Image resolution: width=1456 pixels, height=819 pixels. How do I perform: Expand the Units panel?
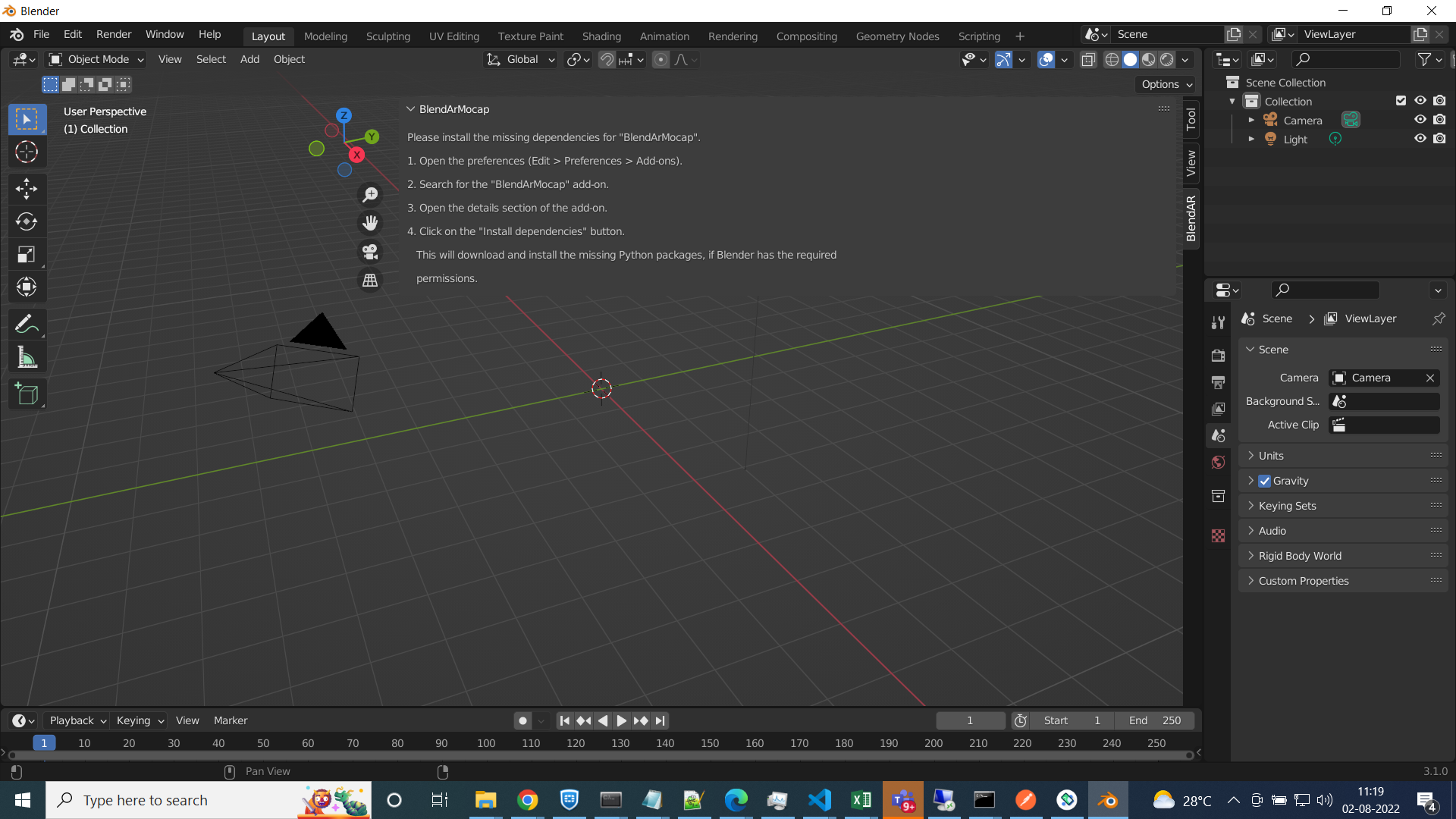click(x=1271, y=455)
